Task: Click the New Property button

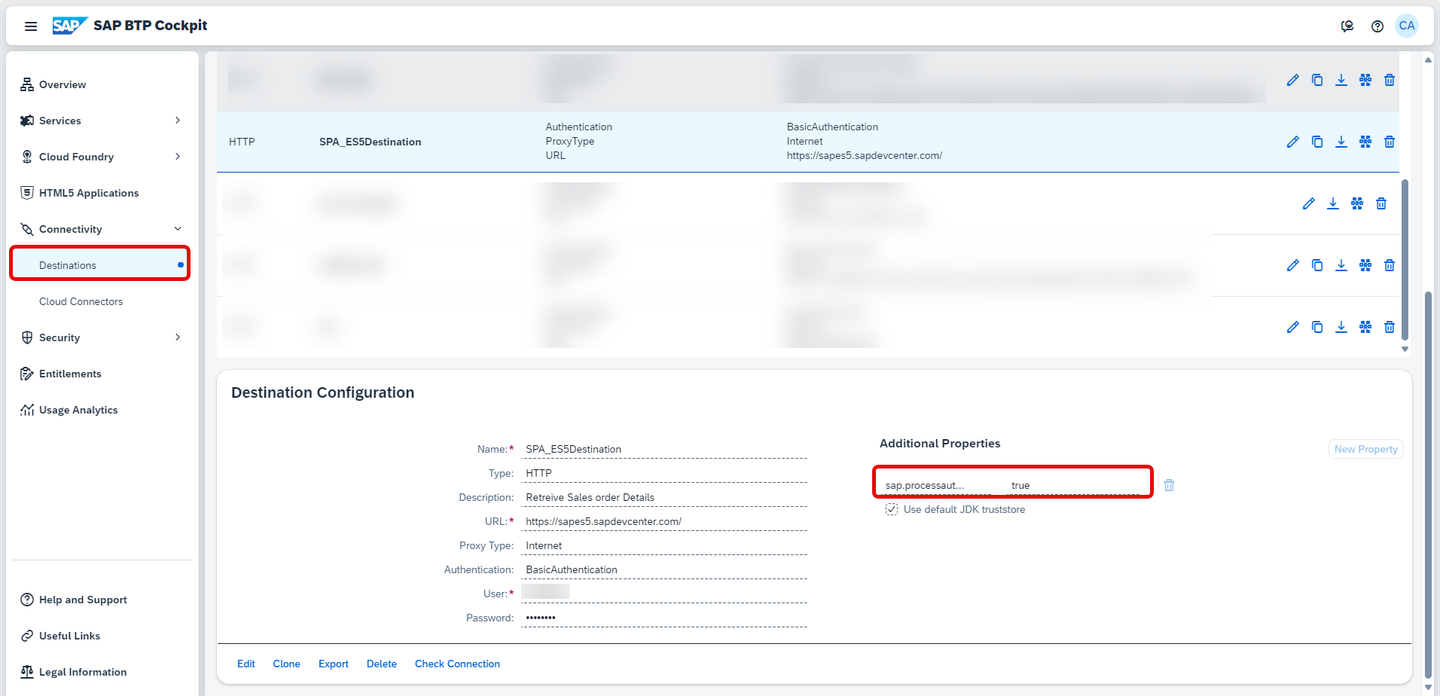Action: coord(1366,449)
